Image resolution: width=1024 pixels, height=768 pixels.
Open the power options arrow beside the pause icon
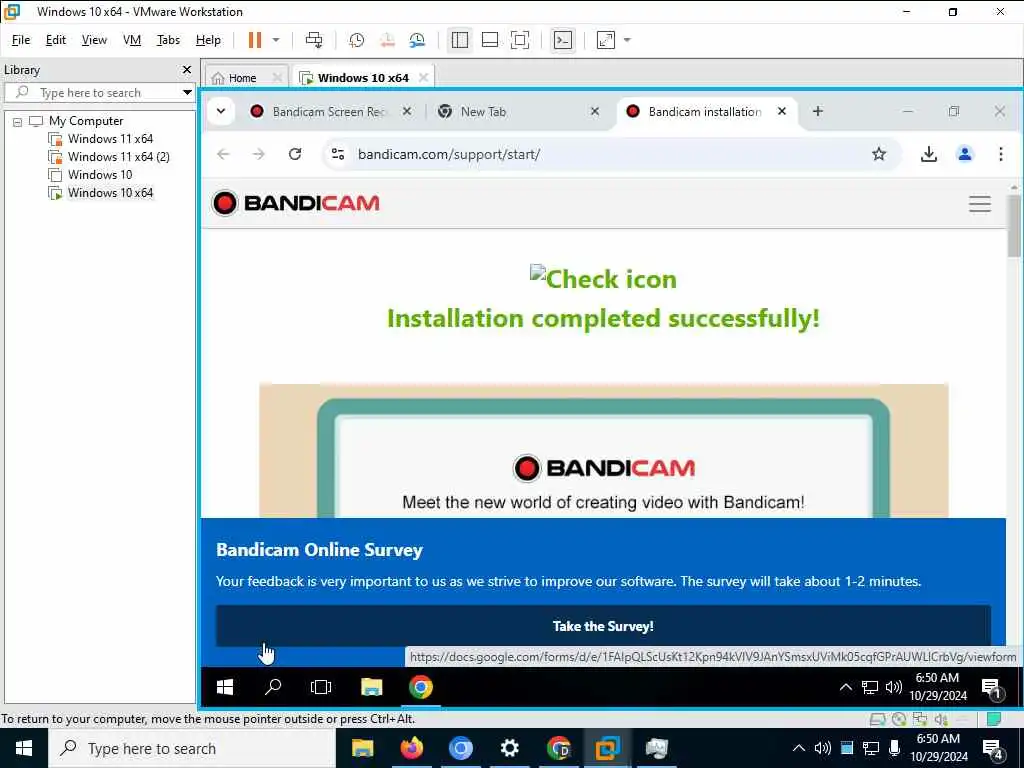[276, 40]
